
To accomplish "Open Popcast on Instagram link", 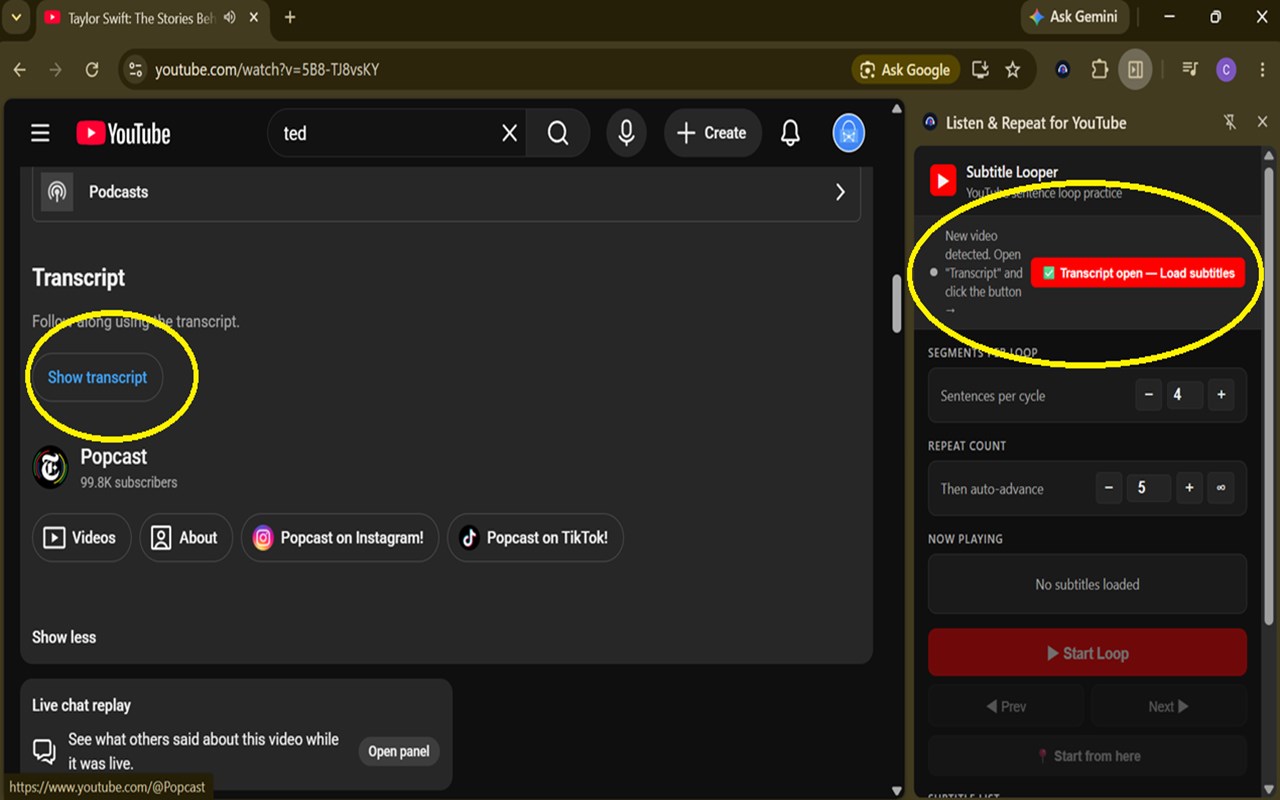I will 340,538.
